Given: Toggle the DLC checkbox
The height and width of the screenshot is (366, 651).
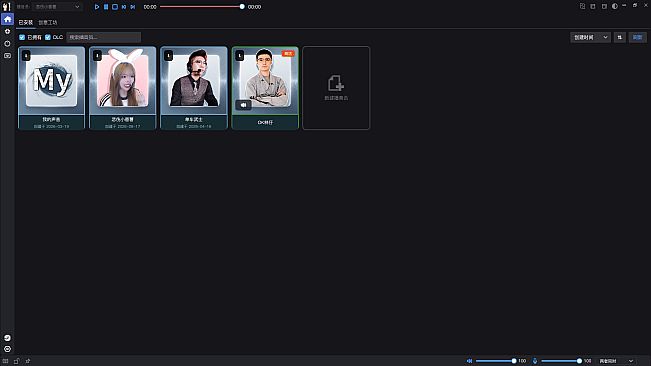Looking at the screenshot, I should pyautogui.click(x=48, y=37).
